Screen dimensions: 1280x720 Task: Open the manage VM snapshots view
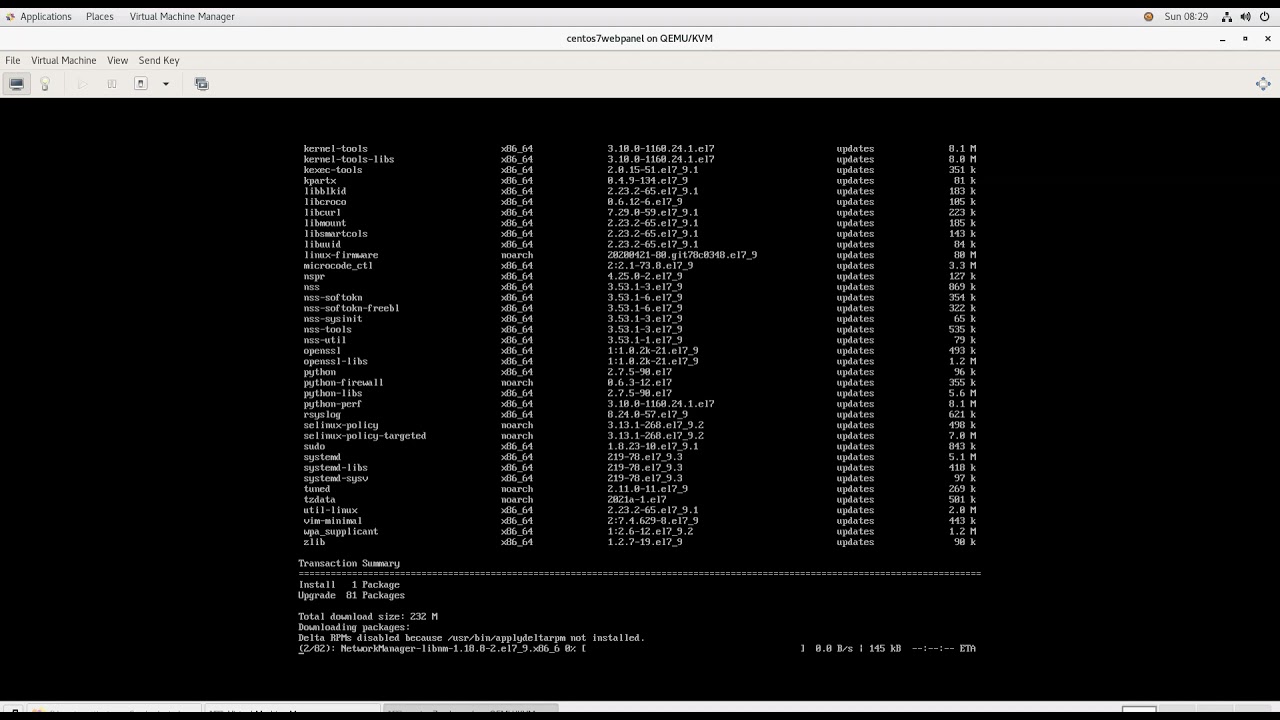(x=201, y=84)
